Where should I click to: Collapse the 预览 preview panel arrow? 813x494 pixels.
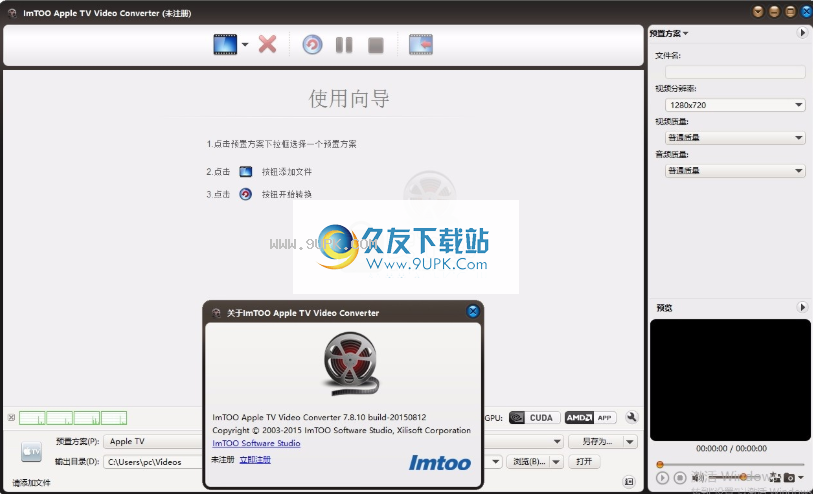tap(802, 307)
